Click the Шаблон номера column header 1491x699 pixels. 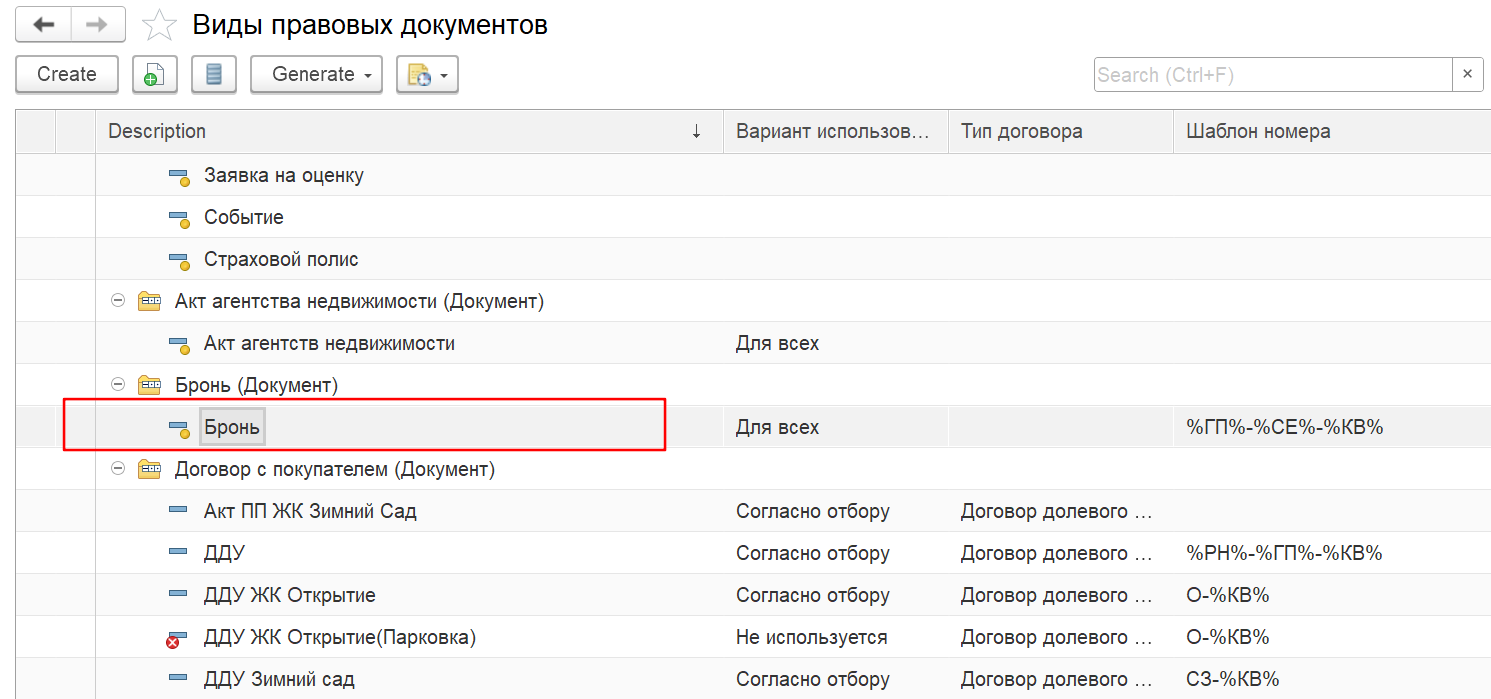[1257, 132]
